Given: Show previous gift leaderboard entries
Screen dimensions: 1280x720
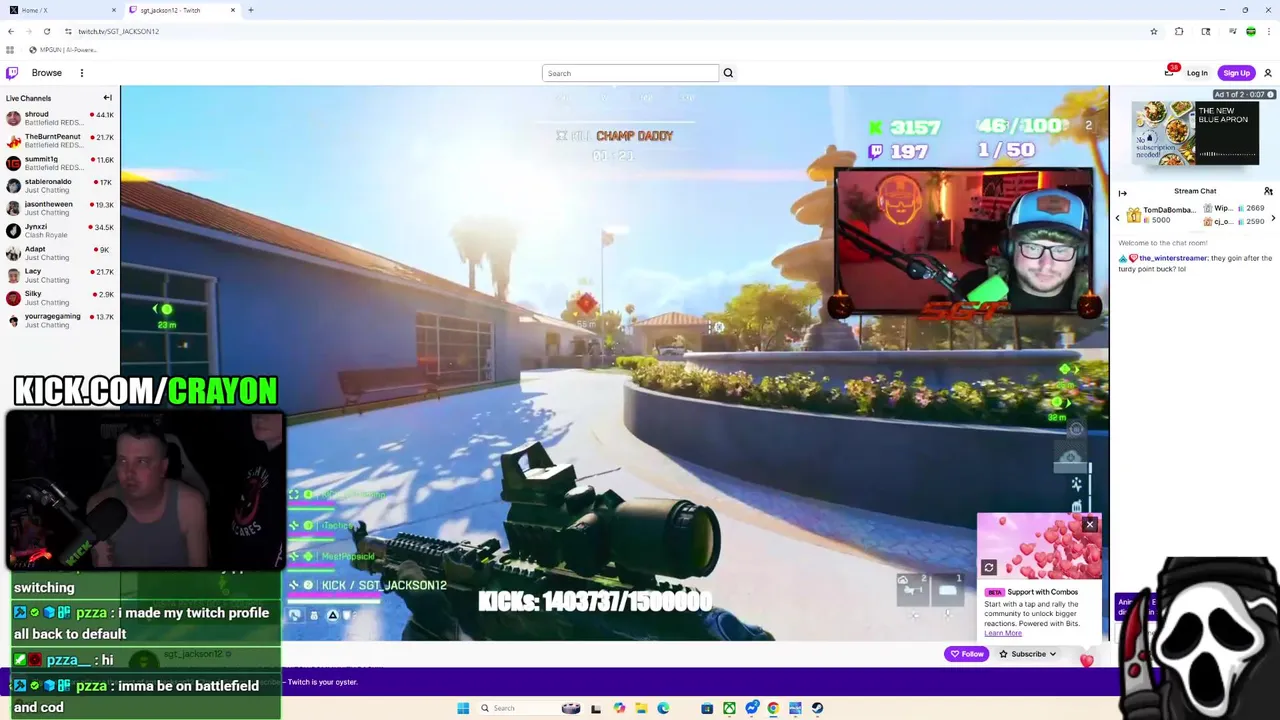Looking at the screenshot, I should pos(1118,217).
